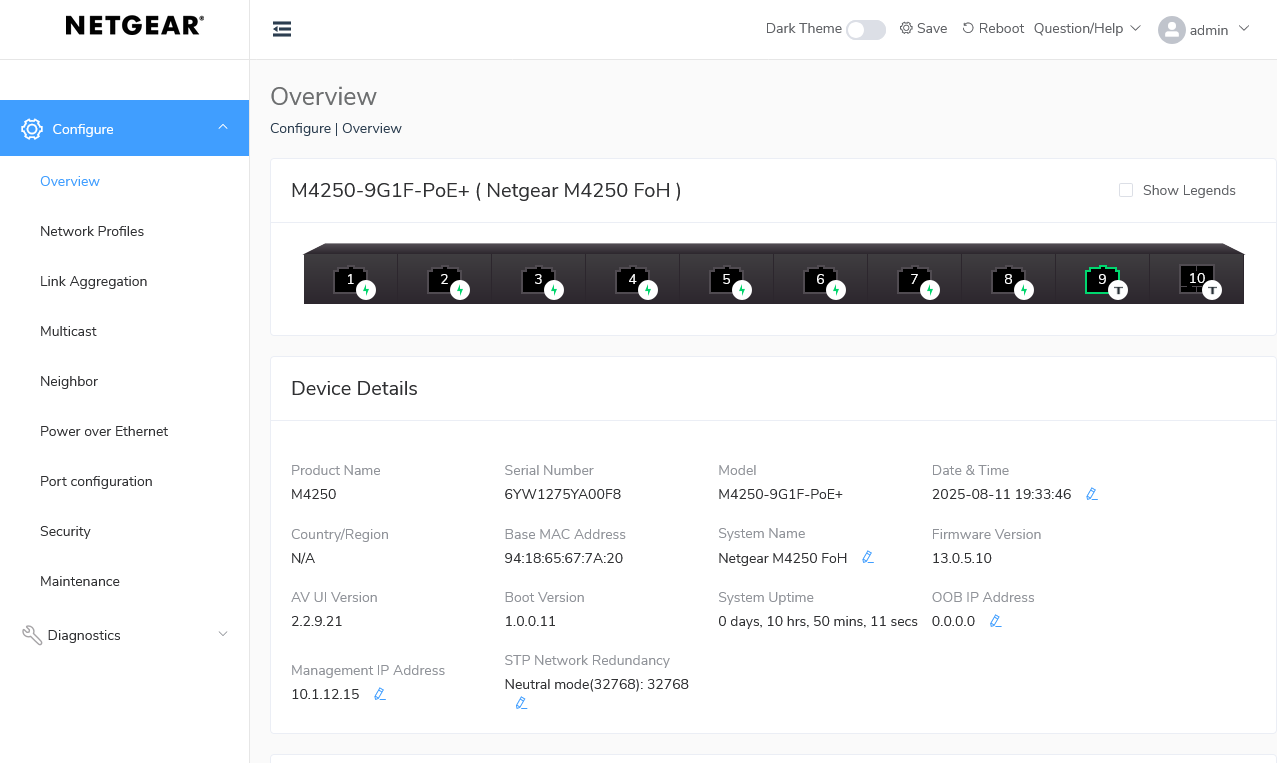
Task: Enable the Show Legends checkbox
Action: (1126, 190)
